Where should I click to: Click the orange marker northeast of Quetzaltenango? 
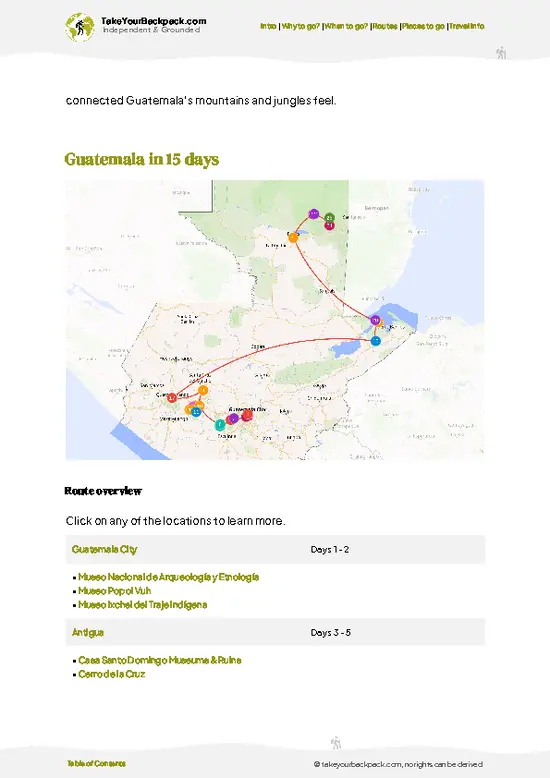tap(203, 390)
